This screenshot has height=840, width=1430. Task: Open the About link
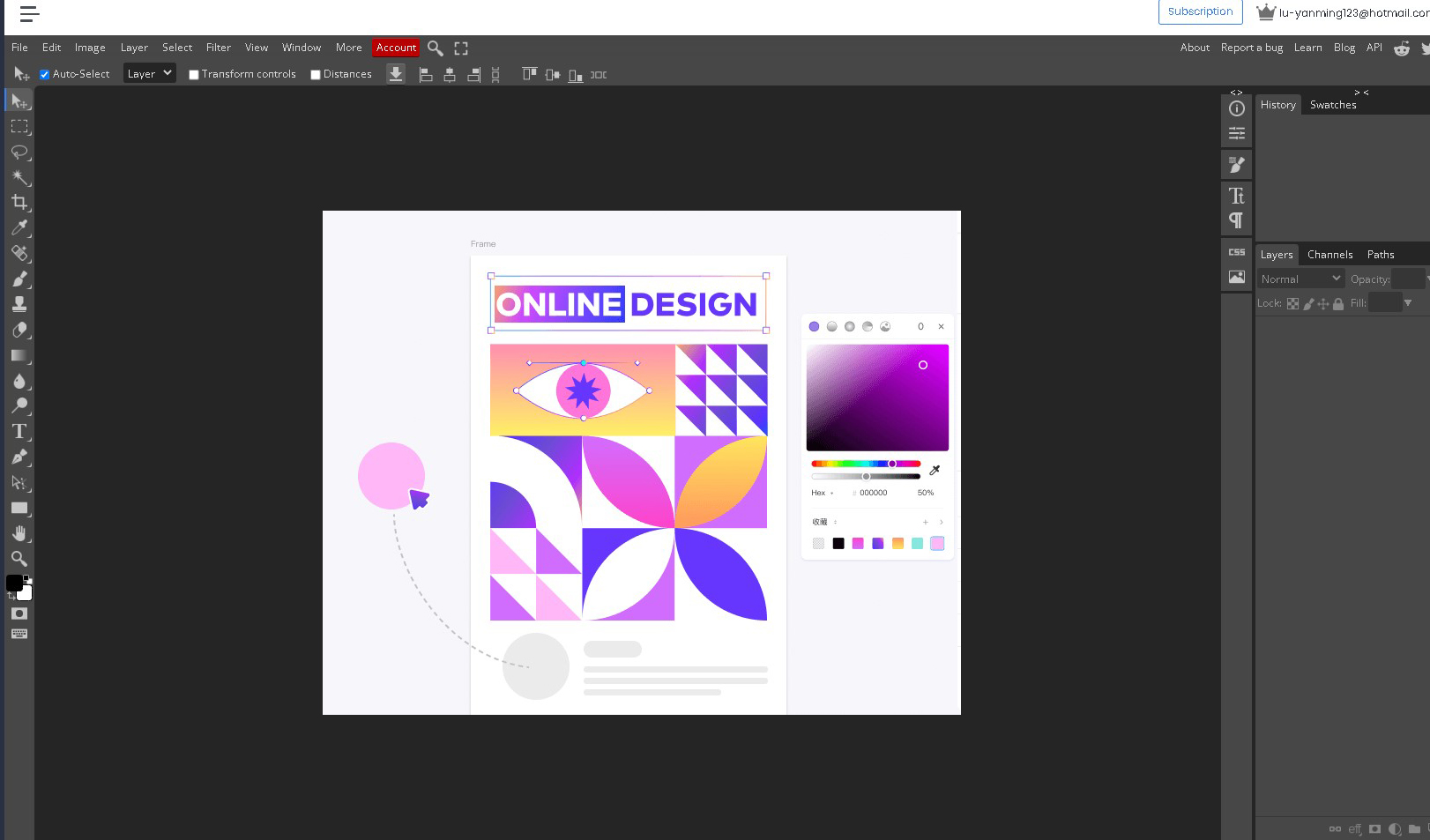pos(1195,48)
